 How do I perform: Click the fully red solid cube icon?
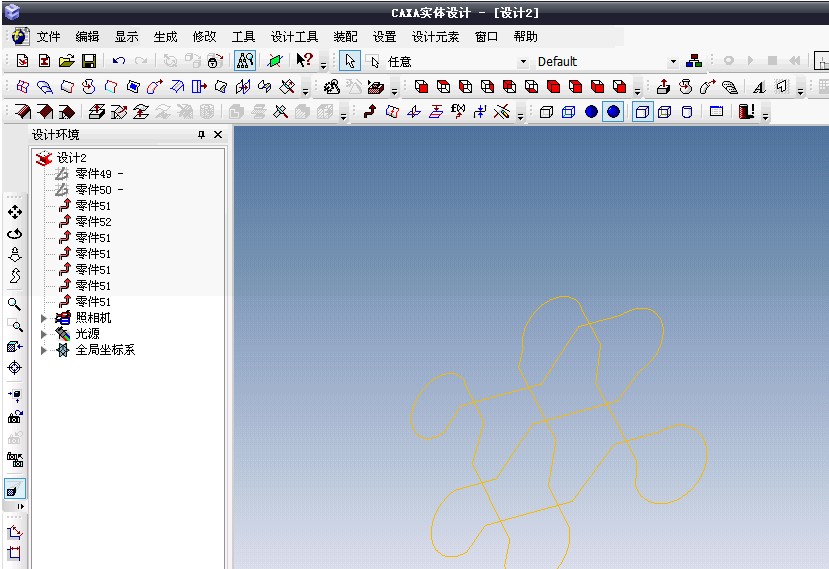point(554,87)
